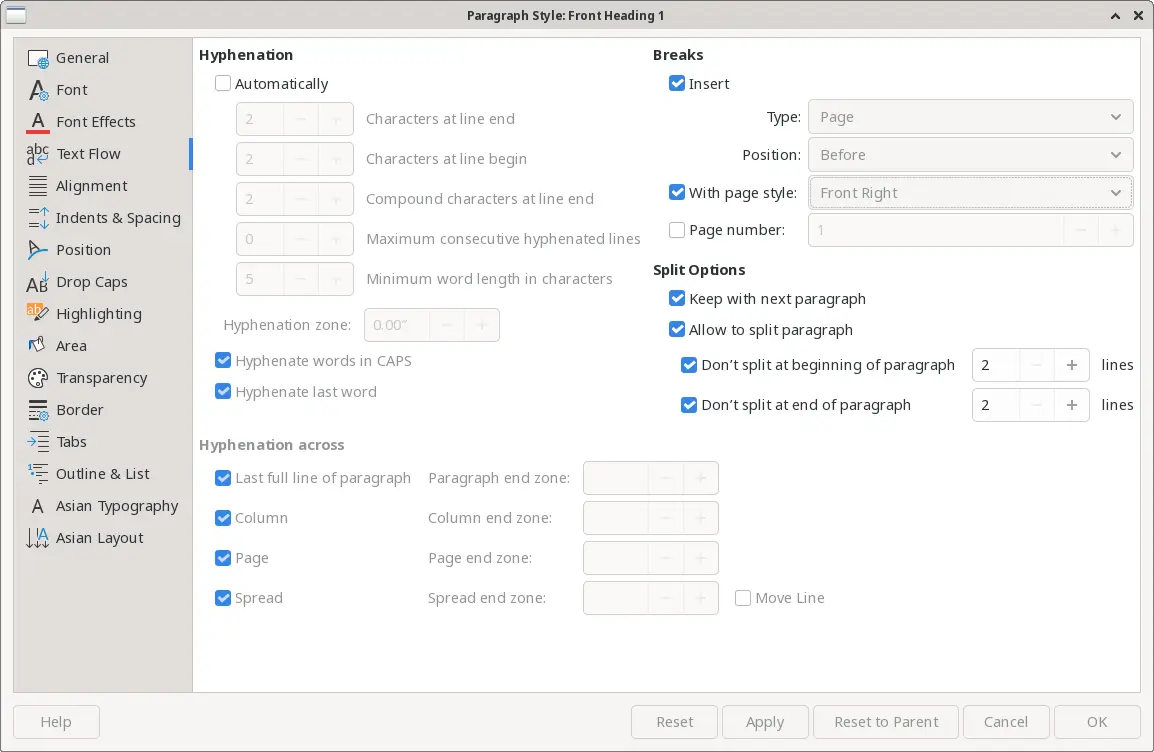The height and width of the screenshot is (752, 1154).
Task: Click the General sidebar icon
Action: 38,58
